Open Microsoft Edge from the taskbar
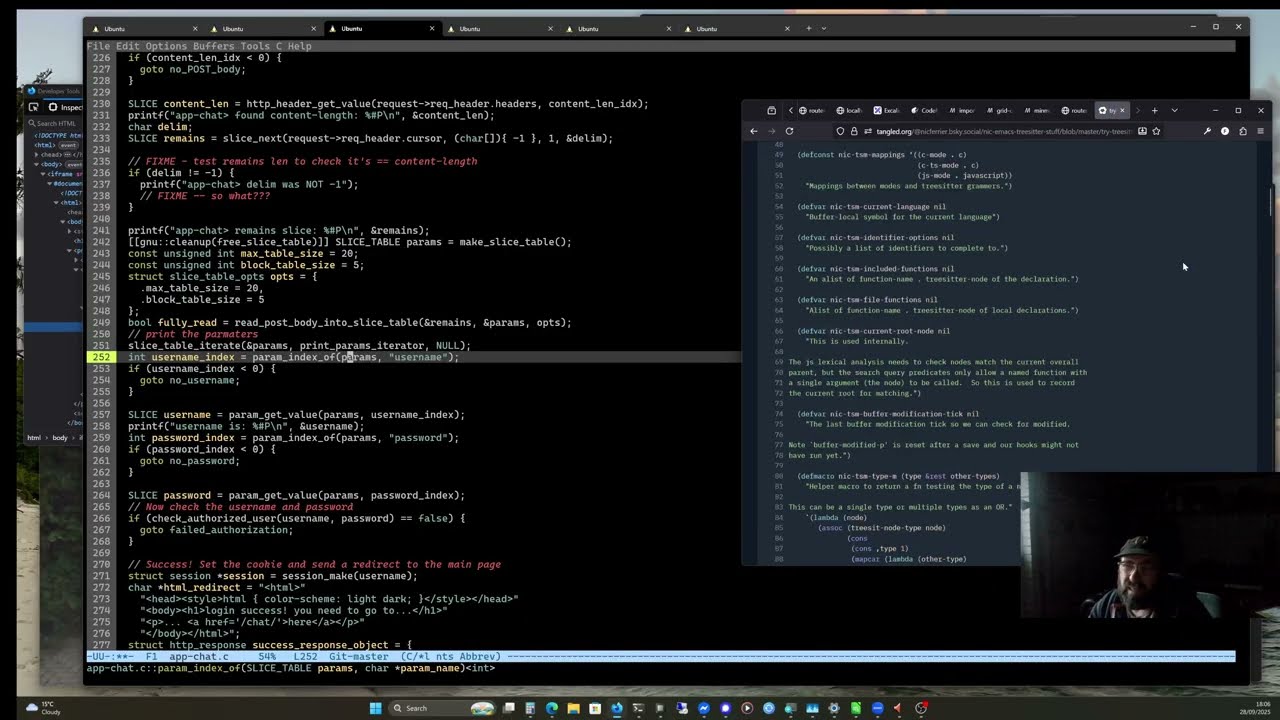 click(x=552, y=708)
